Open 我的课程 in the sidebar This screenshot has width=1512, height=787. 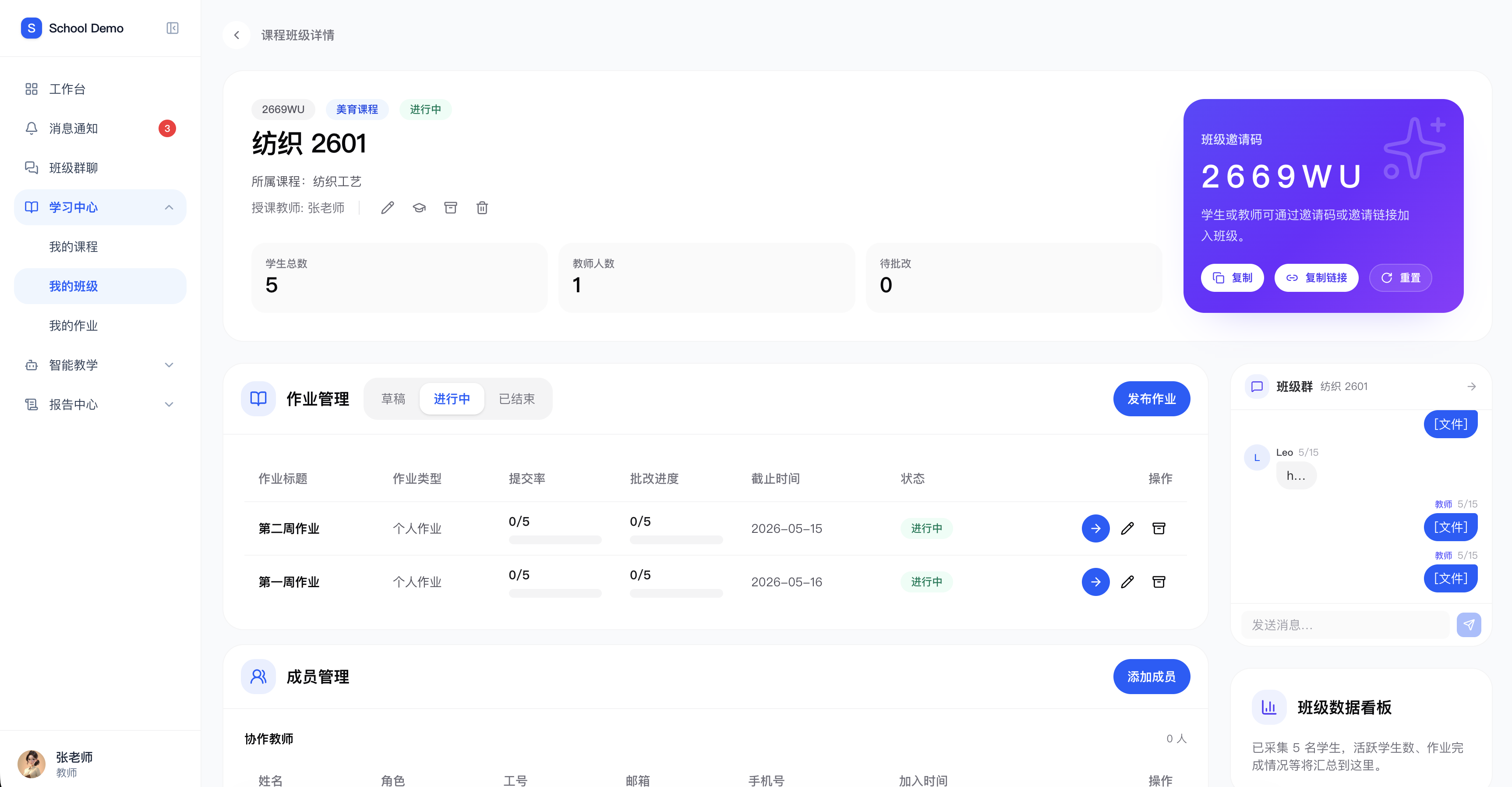100,247
